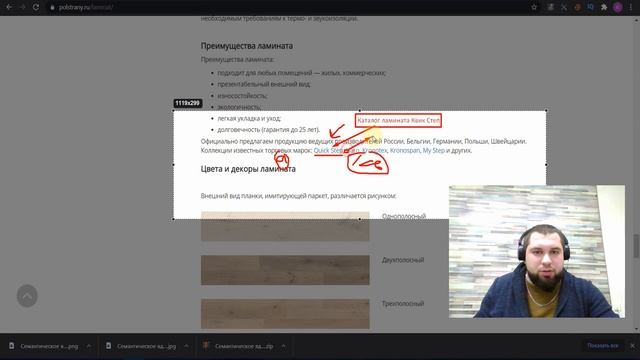This screenshot has width=640, height=360.
Task: Go back using the browser back arrow
Action: tap(9, 7)
